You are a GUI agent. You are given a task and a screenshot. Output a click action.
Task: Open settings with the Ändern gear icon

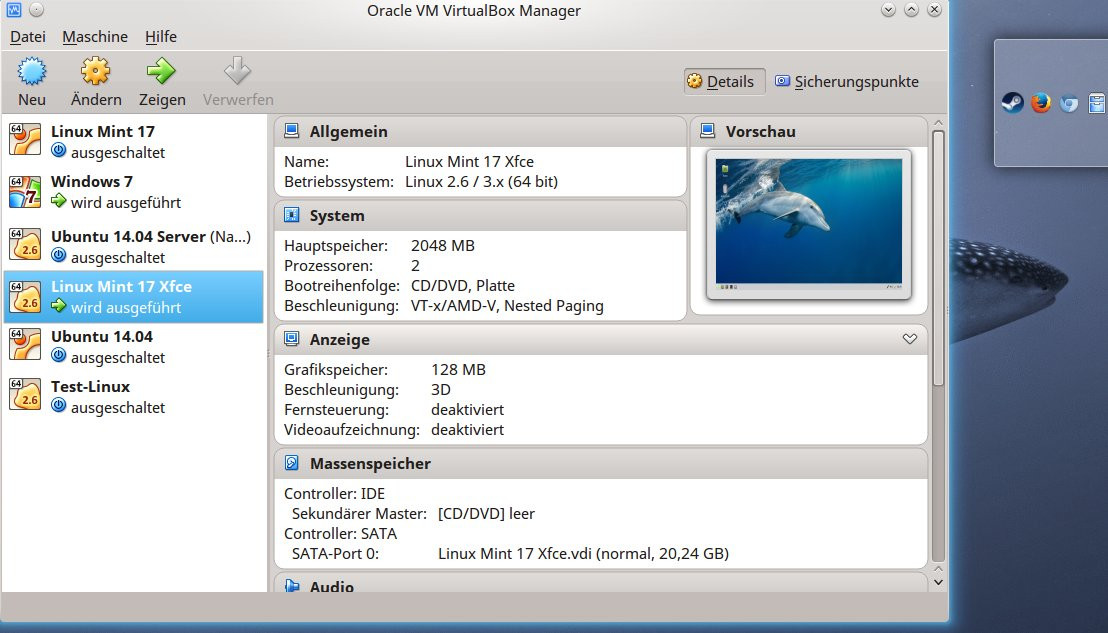coord(95,71)
